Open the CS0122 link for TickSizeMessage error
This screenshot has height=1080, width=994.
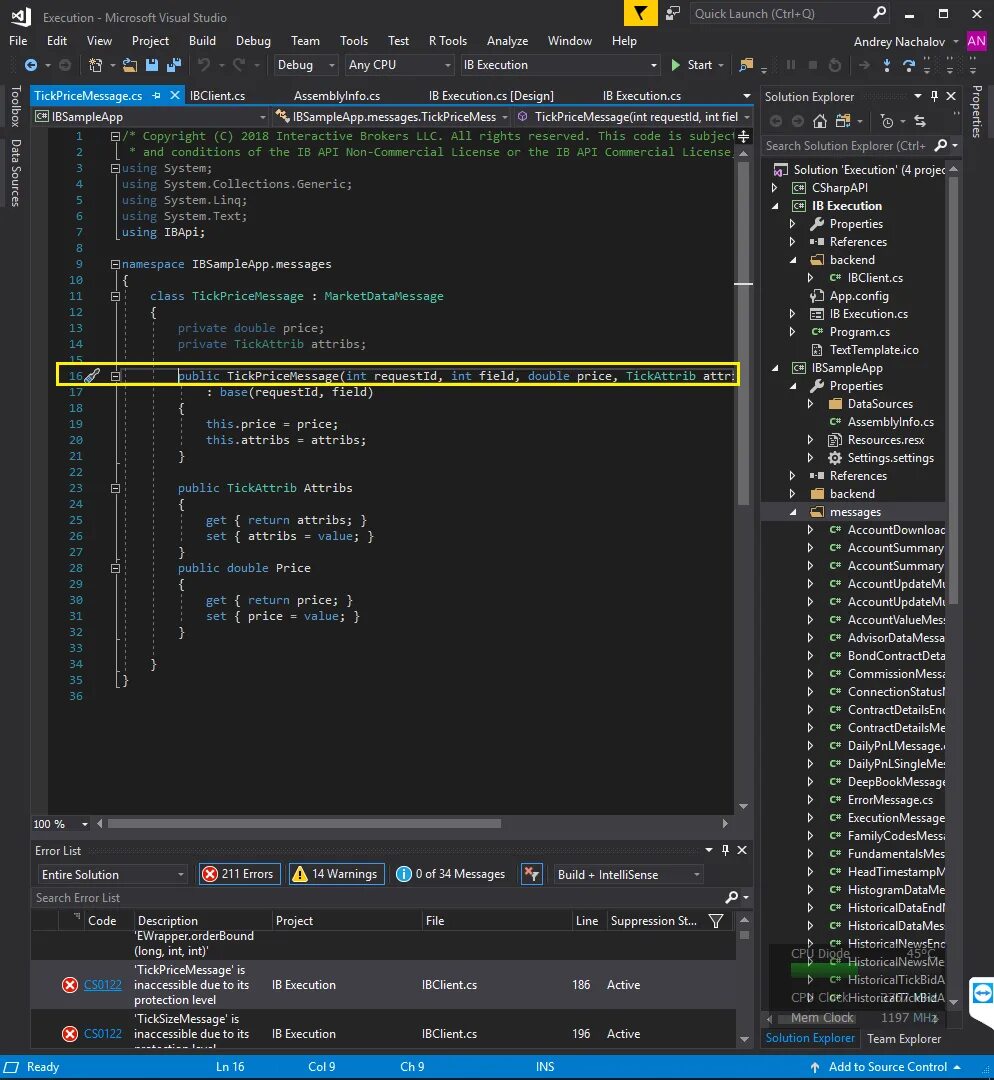pyautogui.click(x=103, y=1033)
